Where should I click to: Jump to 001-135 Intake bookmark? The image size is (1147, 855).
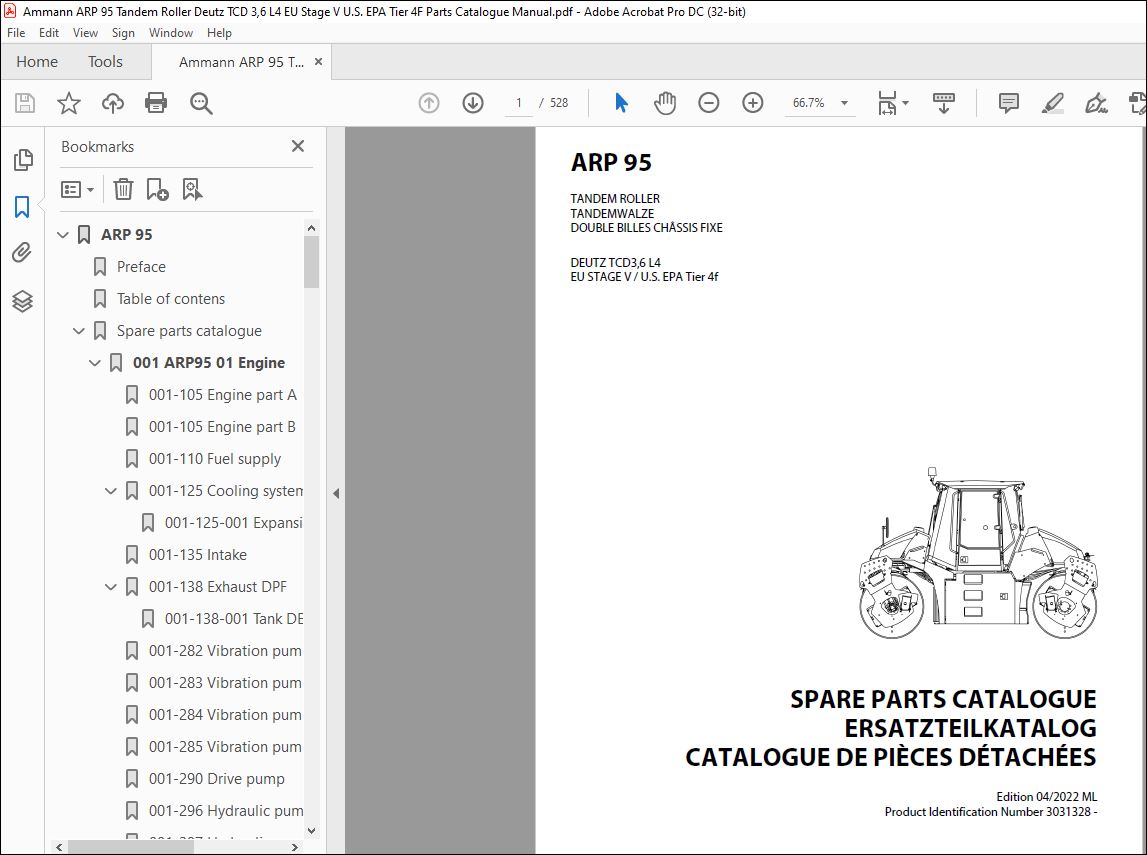click(198, 555)
